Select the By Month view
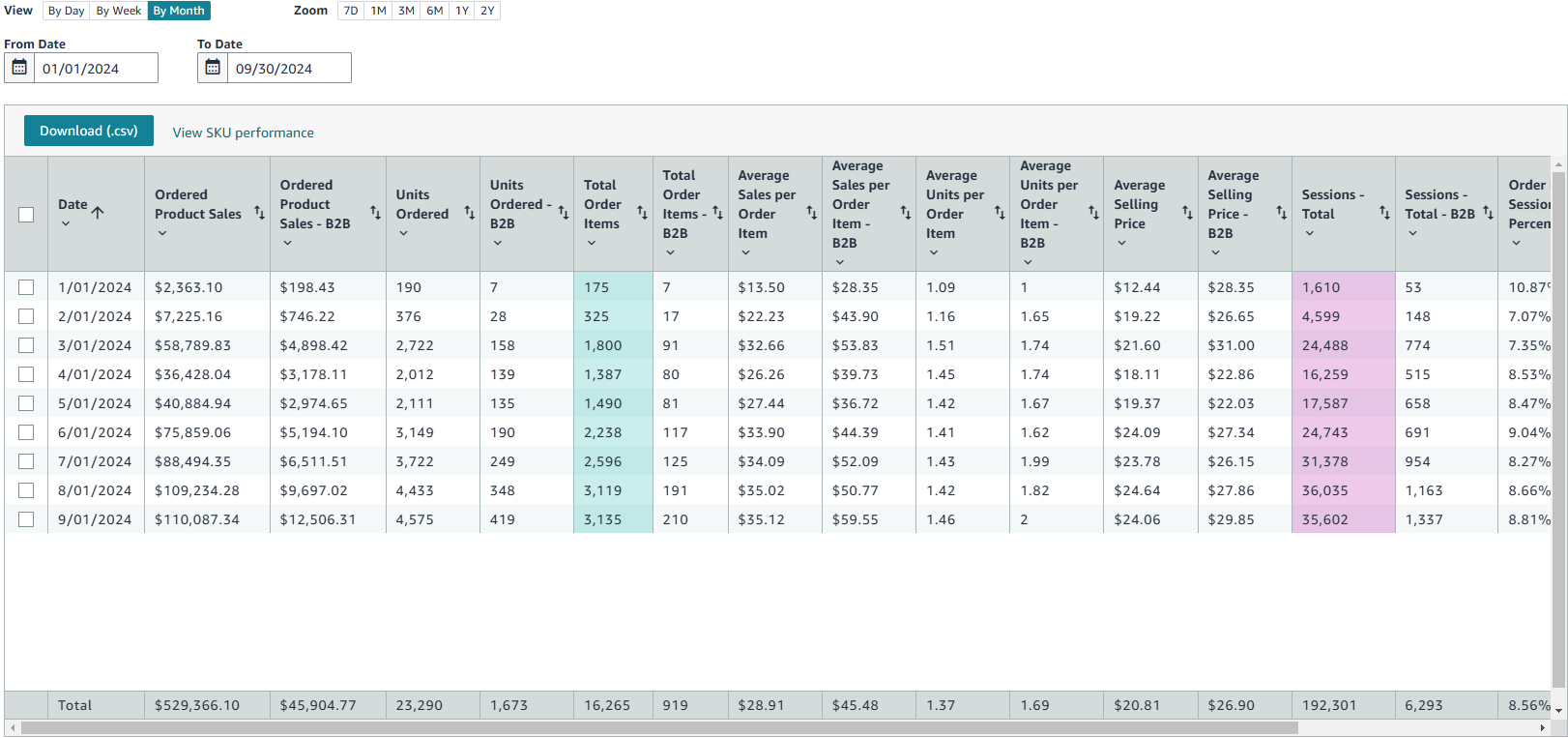 179,11
